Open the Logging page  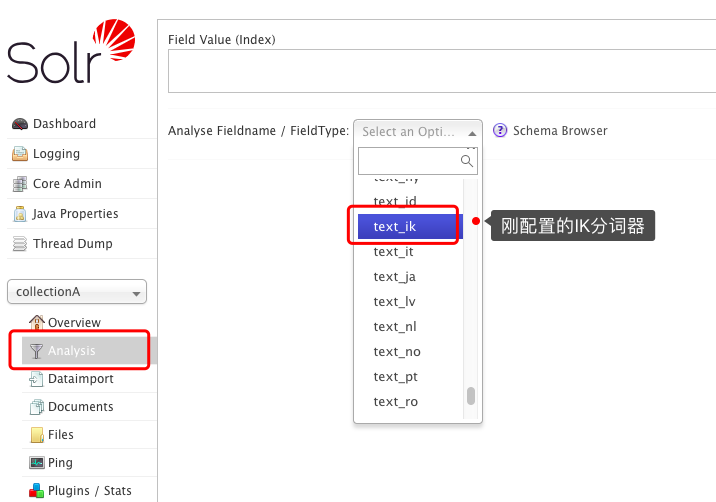56,154
